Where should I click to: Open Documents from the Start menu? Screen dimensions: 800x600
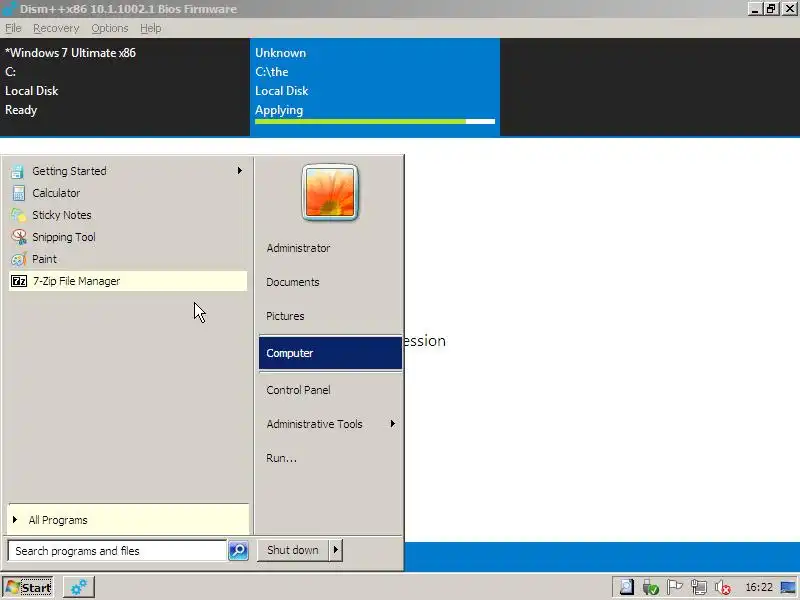coord(330,282)
